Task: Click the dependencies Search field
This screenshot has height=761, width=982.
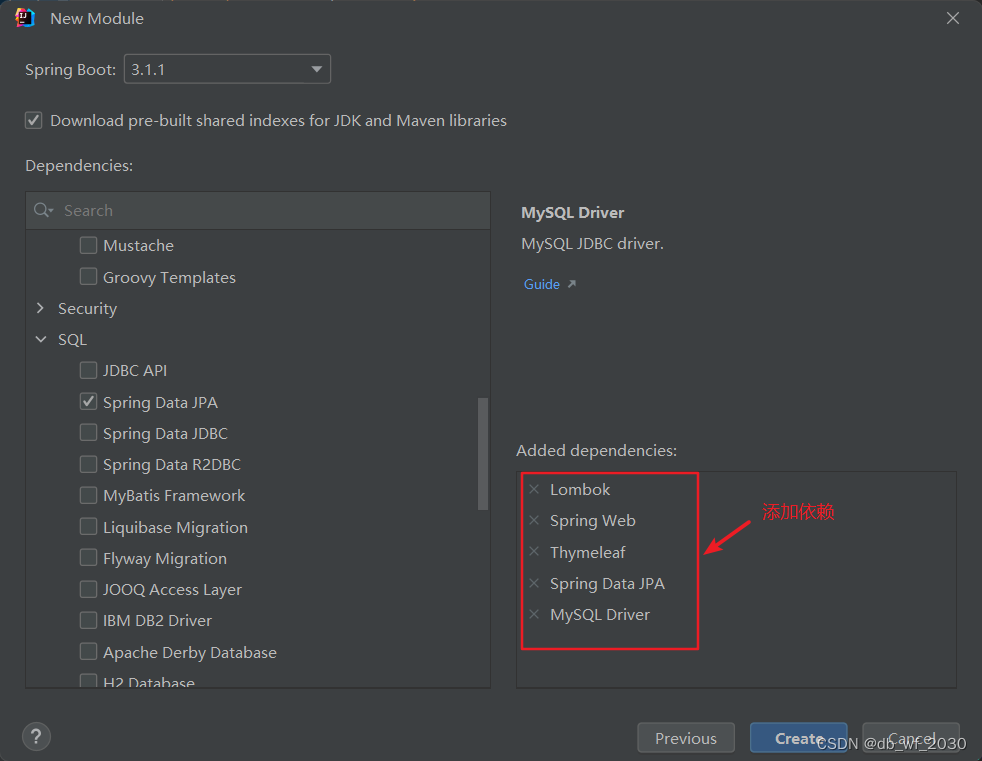Action: 258,210
